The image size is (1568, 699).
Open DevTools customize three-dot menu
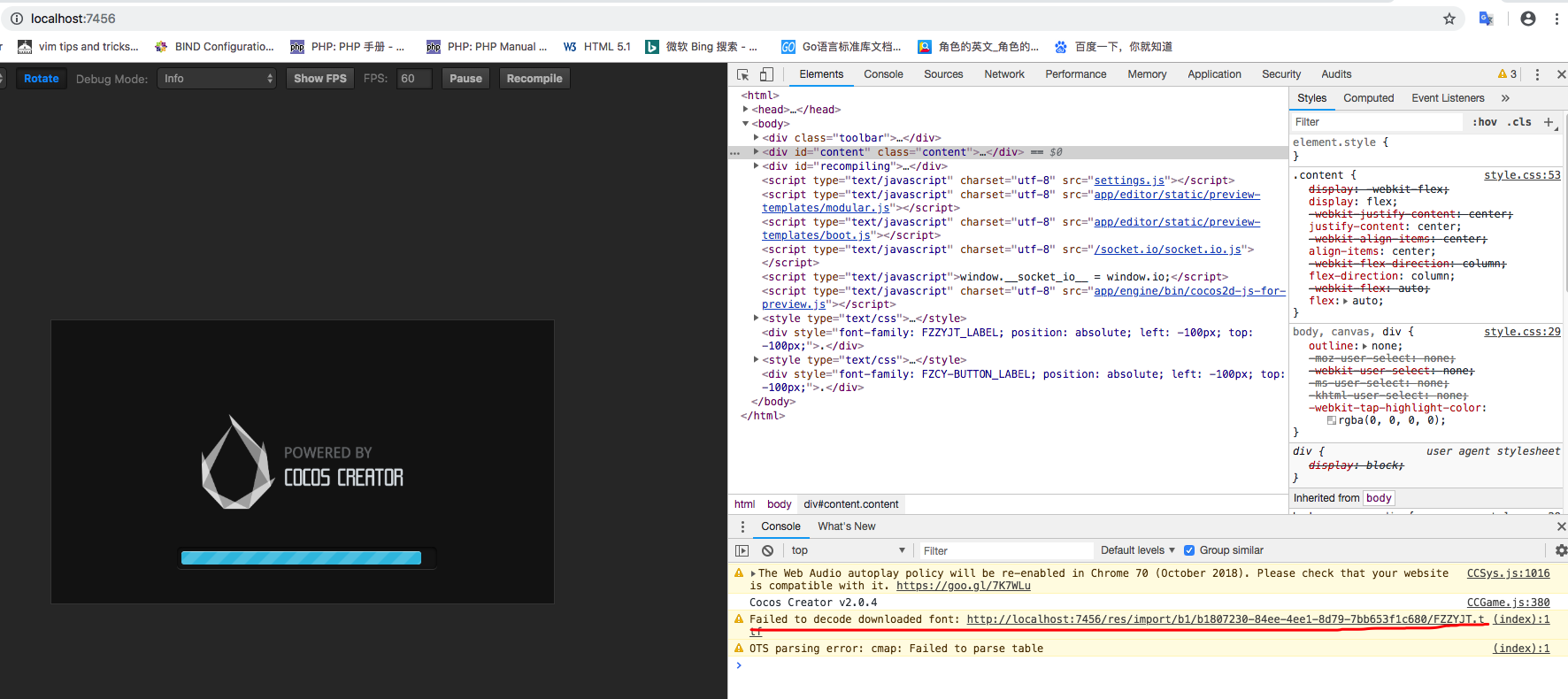tap(1537, 74)
